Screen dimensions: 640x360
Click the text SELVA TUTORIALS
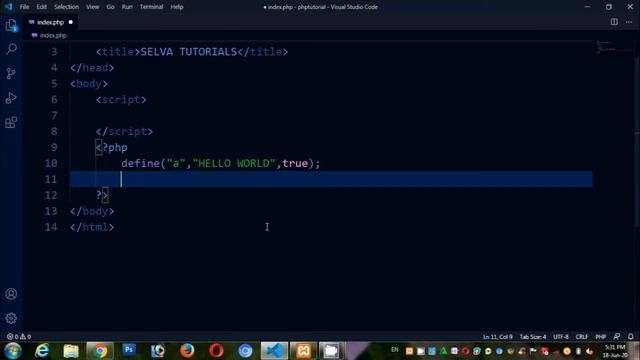189,52
